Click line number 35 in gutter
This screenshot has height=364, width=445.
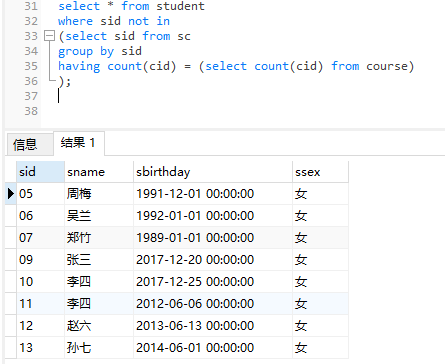point(31,66)
